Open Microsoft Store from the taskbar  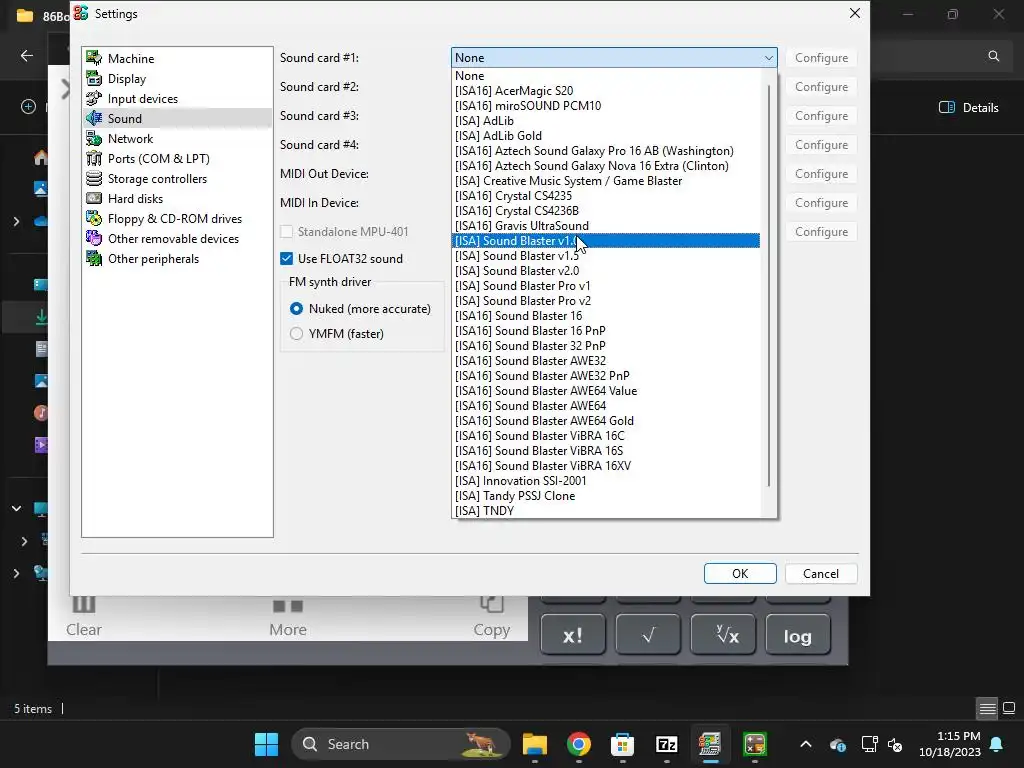point(622,744)
